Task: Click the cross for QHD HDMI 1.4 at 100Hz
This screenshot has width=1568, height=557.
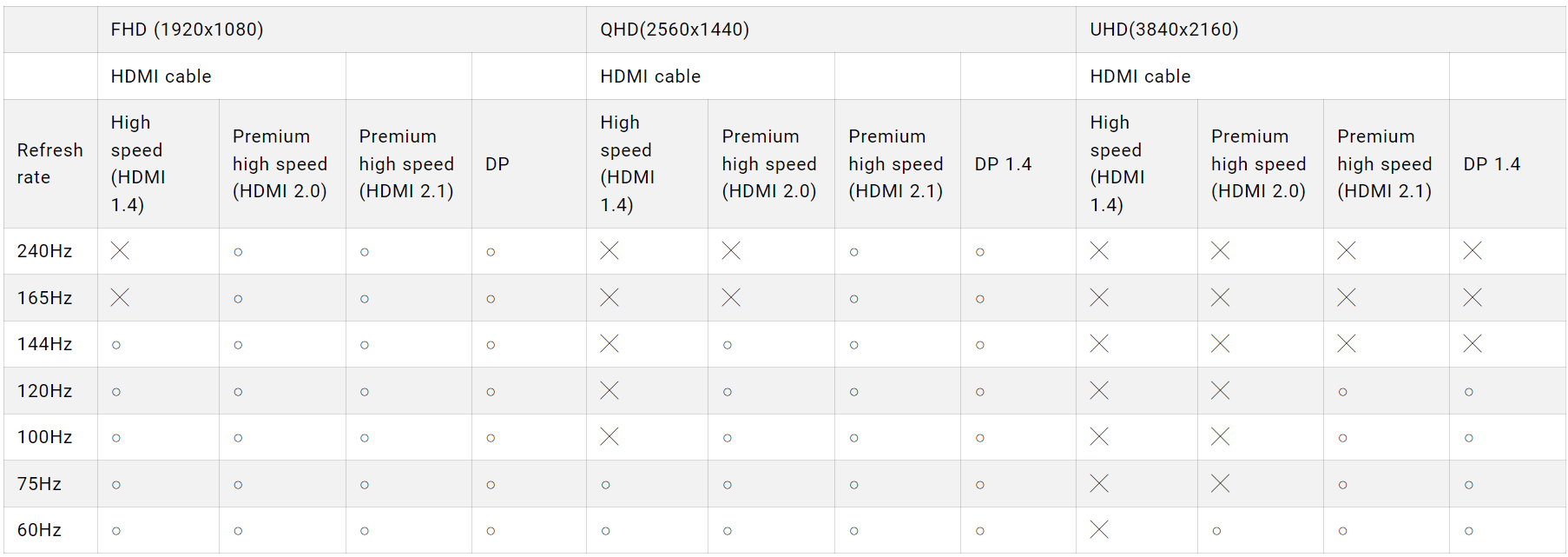Action: (609, 436)
